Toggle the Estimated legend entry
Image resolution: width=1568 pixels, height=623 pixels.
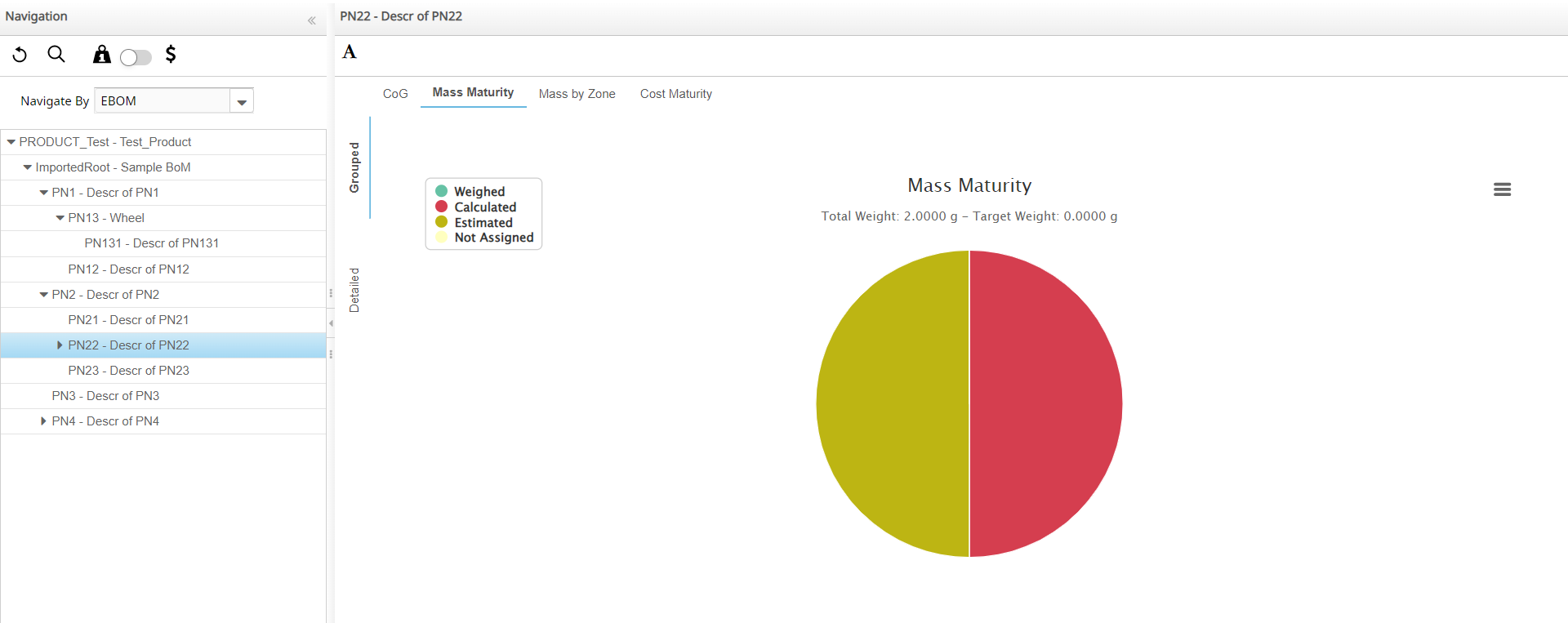(x=474, y=223)
